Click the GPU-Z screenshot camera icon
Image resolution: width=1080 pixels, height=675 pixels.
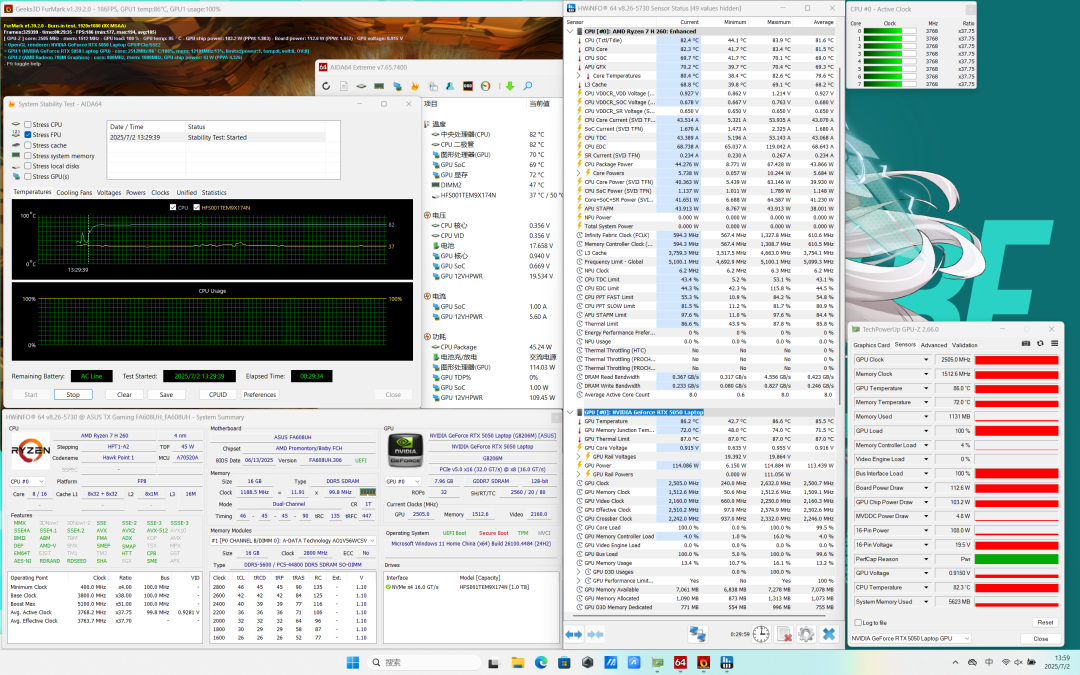(x=1026, y=344)
